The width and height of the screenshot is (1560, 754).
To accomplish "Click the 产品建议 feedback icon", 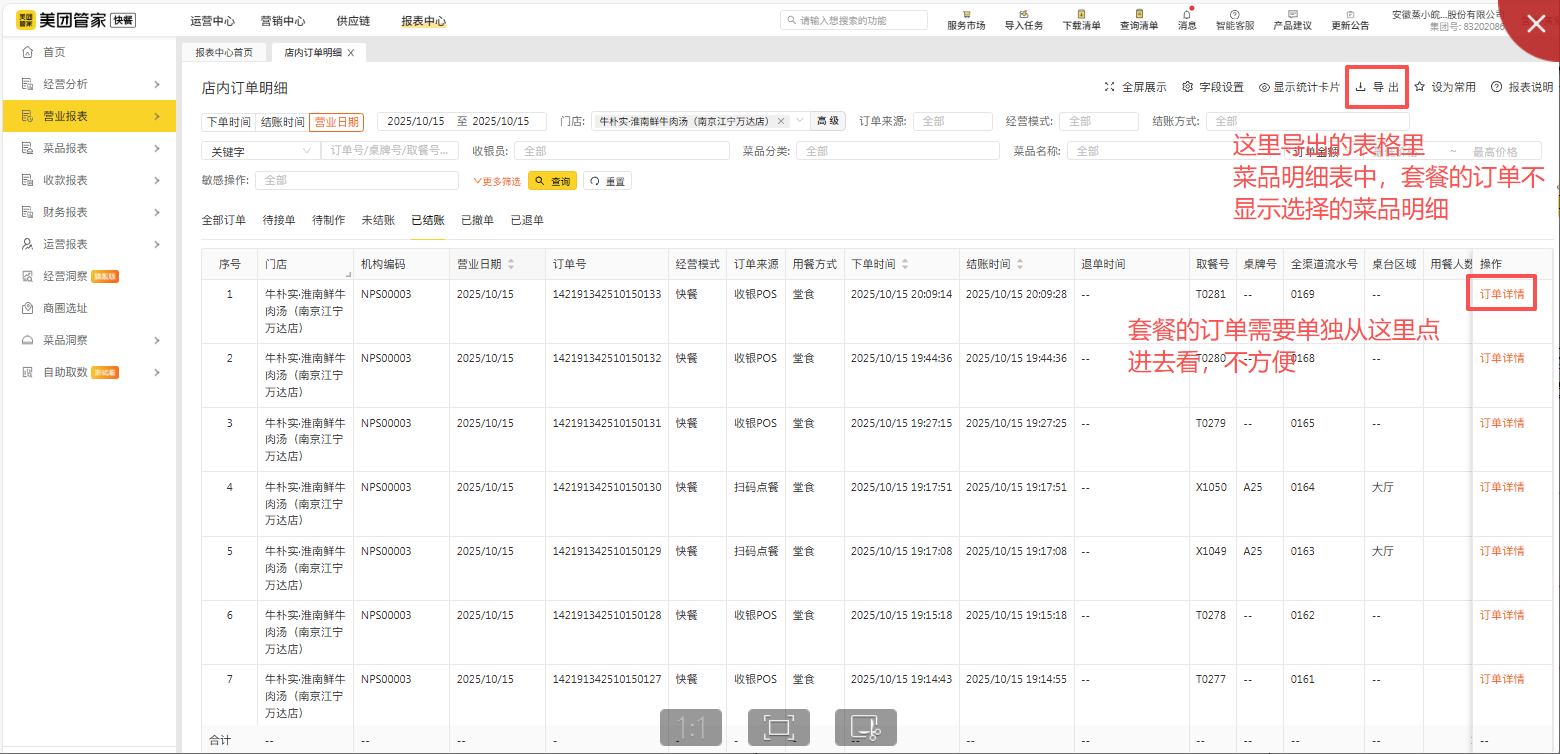I will point(1293,21).
